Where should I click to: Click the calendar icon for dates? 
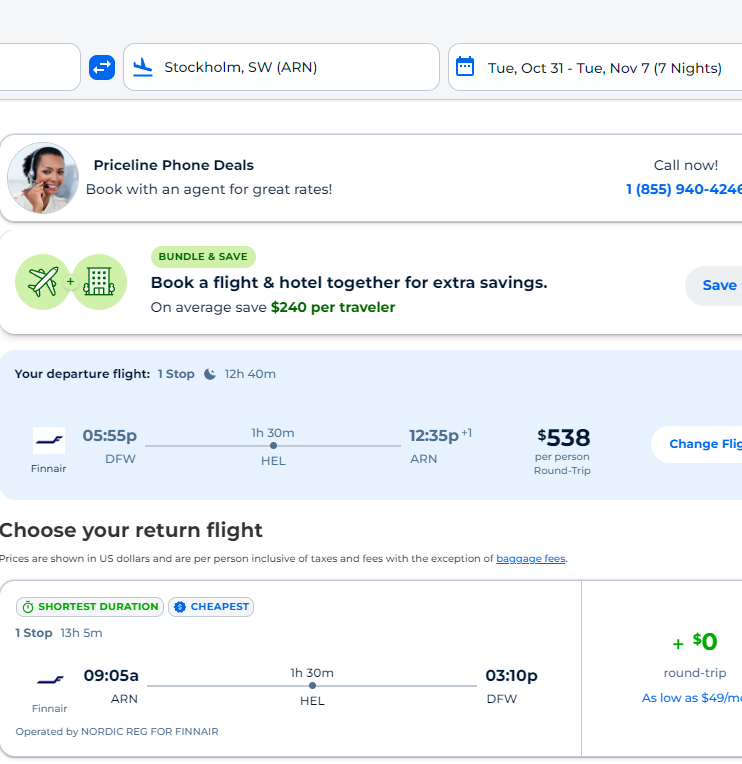click(465, 67)
